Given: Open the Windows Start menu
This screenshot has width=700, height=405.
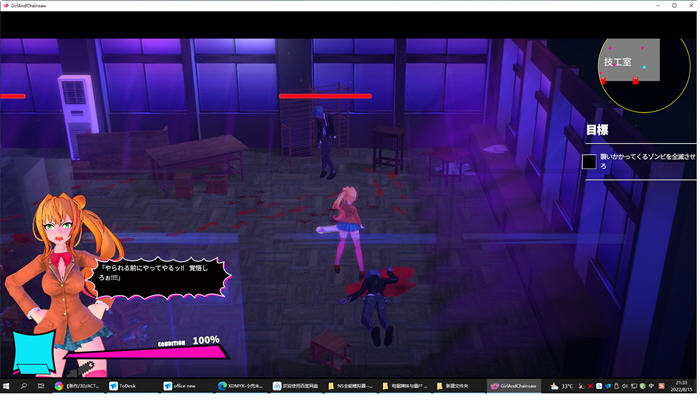Looking at the screenshot, I should point(7,385).
